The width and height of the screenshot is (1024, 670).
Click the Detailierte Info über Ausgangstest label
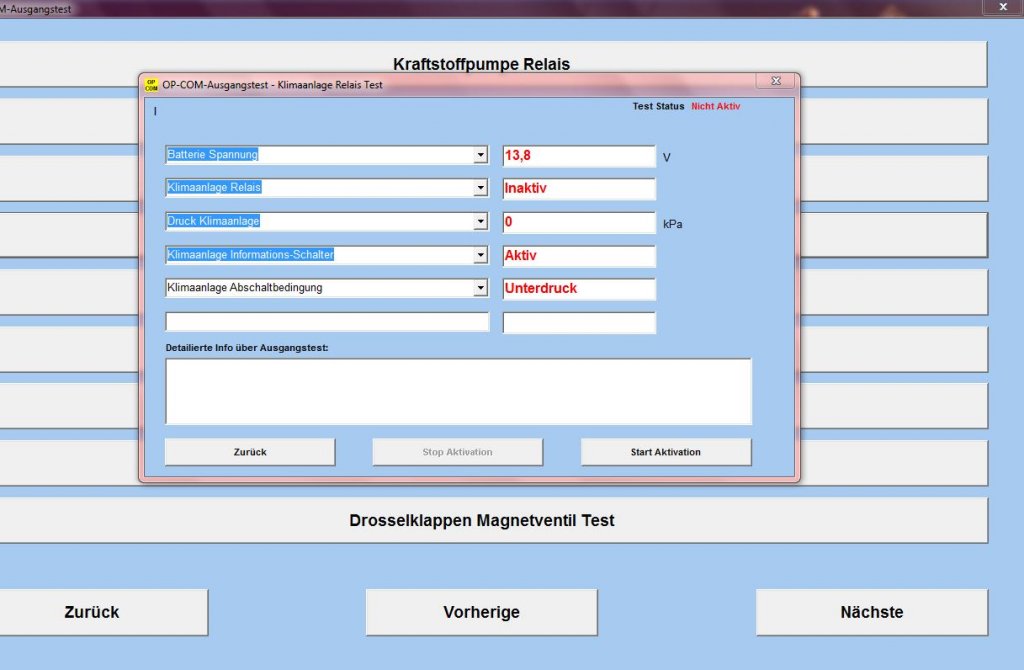click(247, 348)
